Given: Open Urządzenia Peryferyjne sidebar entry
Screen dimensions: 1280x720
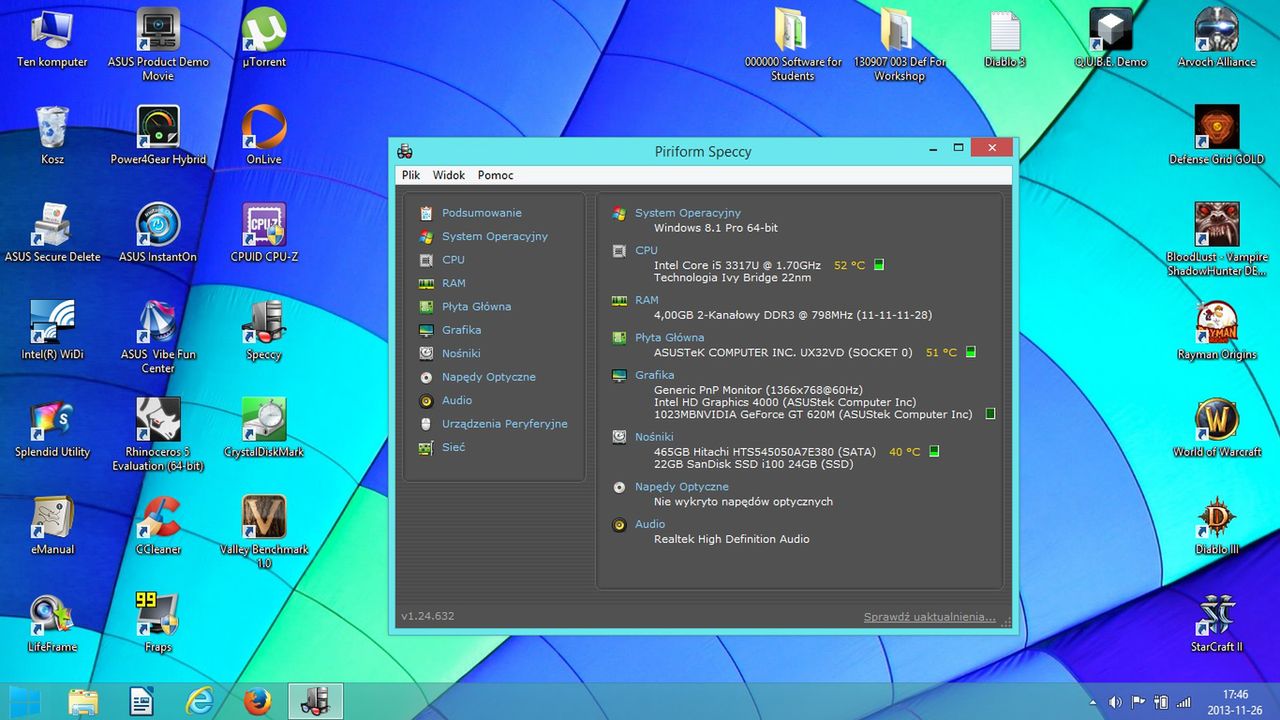Looking at the screenshot, I should pos(504,424).
